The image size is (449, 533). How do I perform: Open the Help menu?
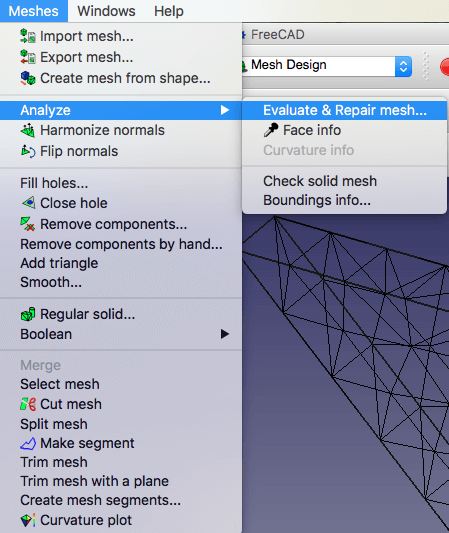pos(169,11)
